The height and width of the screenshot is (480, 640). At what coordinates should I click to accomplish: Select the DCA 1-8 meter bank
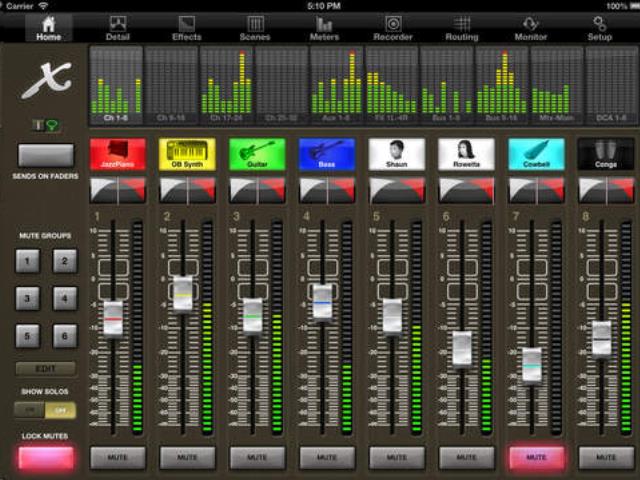click(x=611, y=85)
